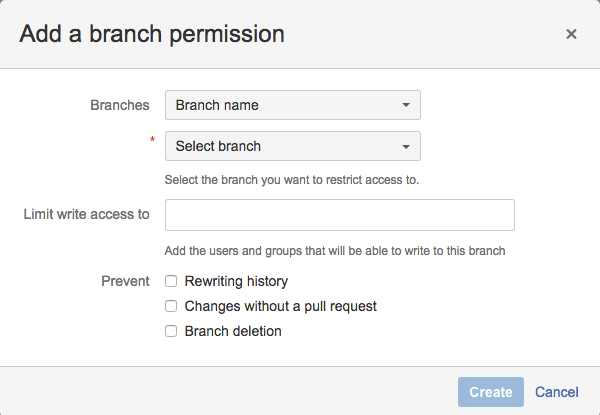Screen dimensions: 600x415
Task: Click the Prevent section label
Action: 126,281
